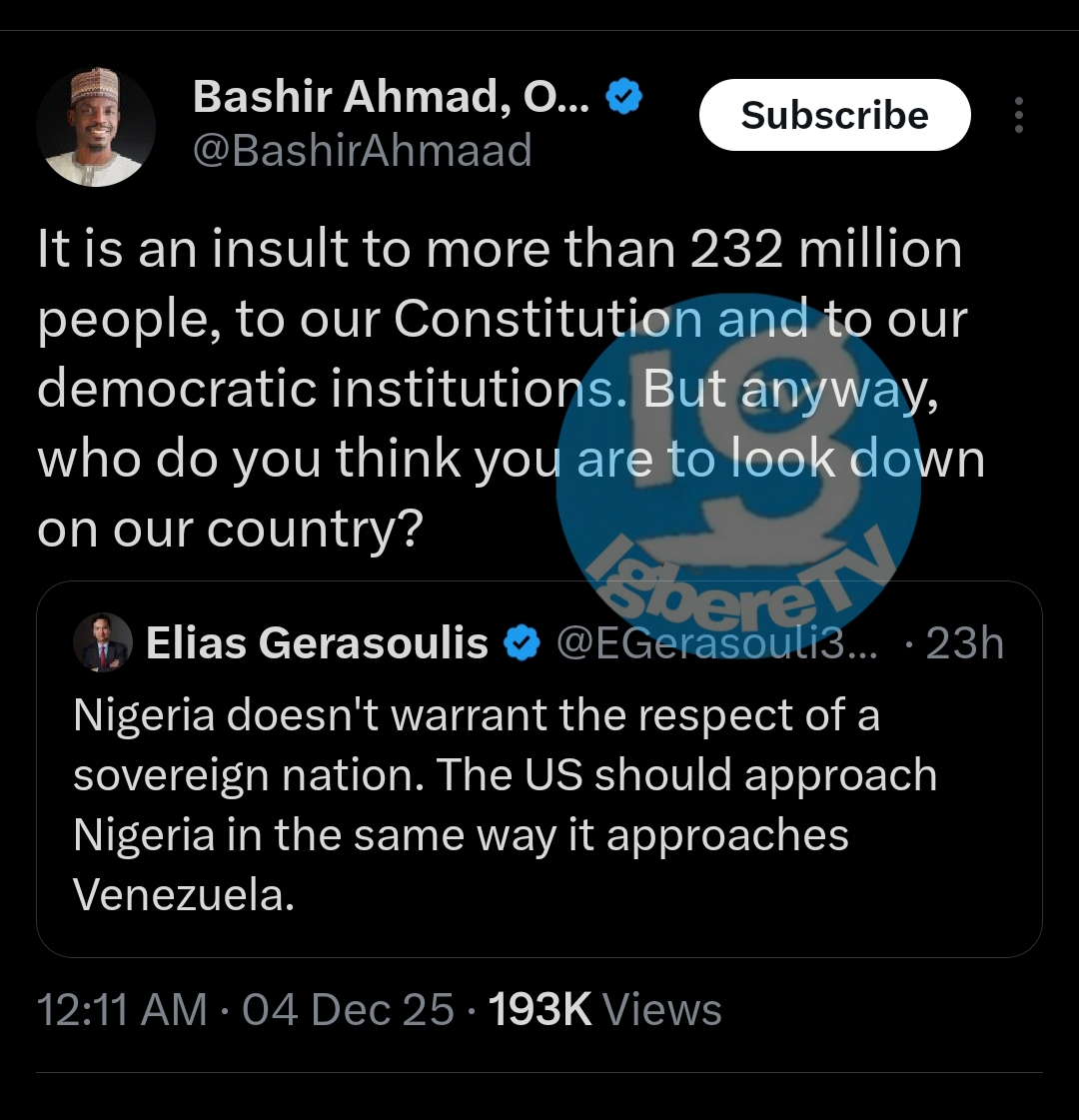Open the 12:11 AM post time
Image resolution: width=1079 pixels, height=1120 pixels.
122,1009
